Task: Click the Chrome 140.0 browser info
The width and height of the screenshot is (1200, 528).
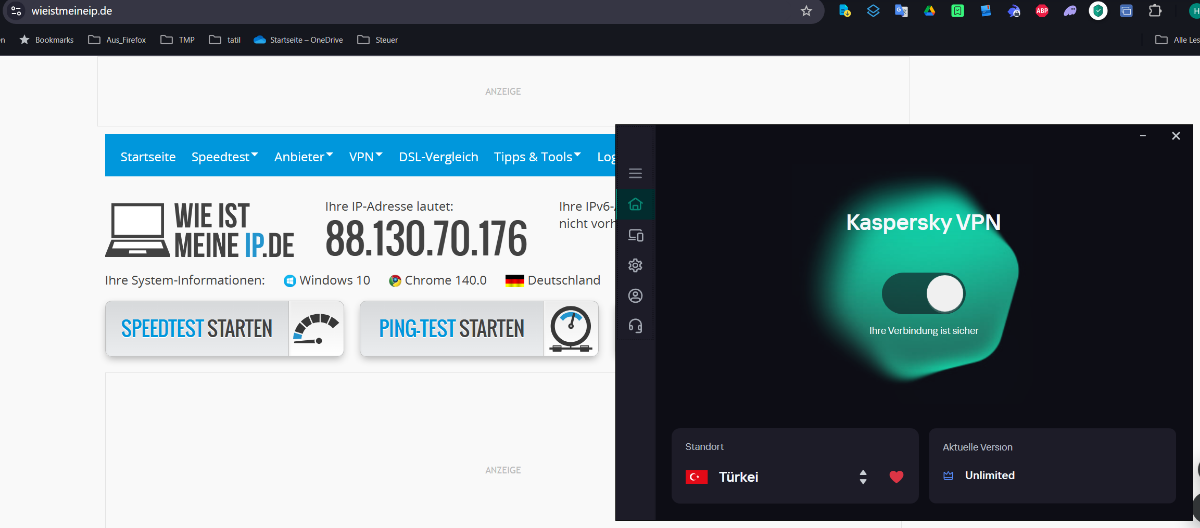Action: [438, 281]
